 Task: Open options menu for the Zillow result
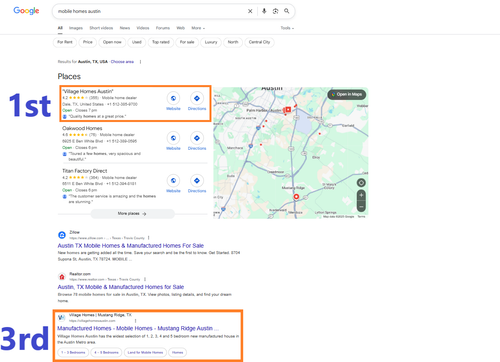pos(148,238)
